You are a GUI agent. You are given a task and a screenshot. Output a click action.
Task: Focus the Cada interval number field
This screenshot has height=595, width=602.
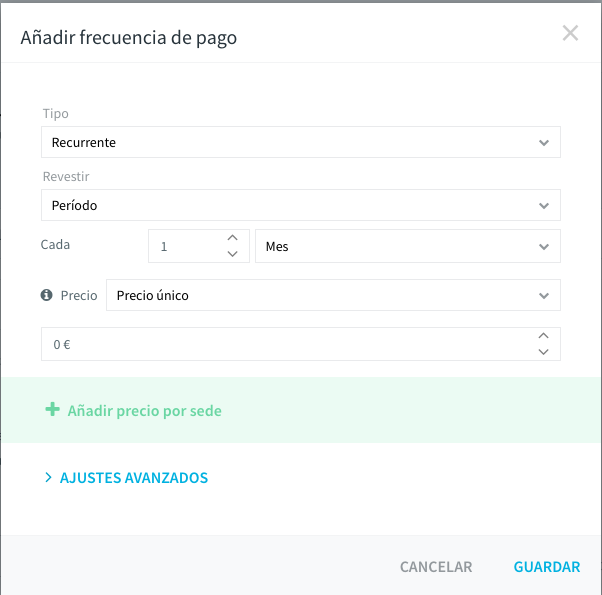click(x=199, y=246)
